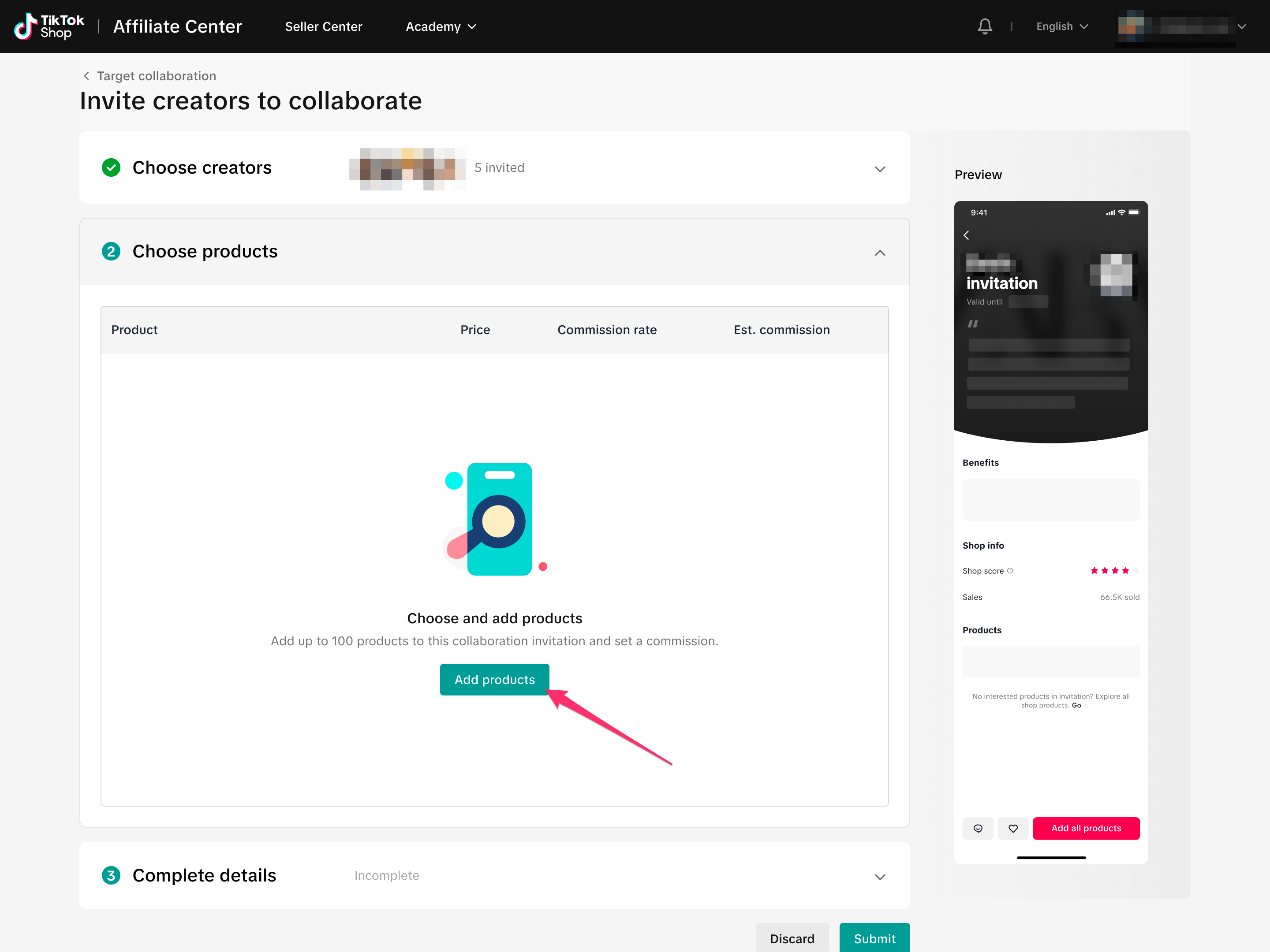
Task: Click the preview's chat smiley icon
Action: 978,828
